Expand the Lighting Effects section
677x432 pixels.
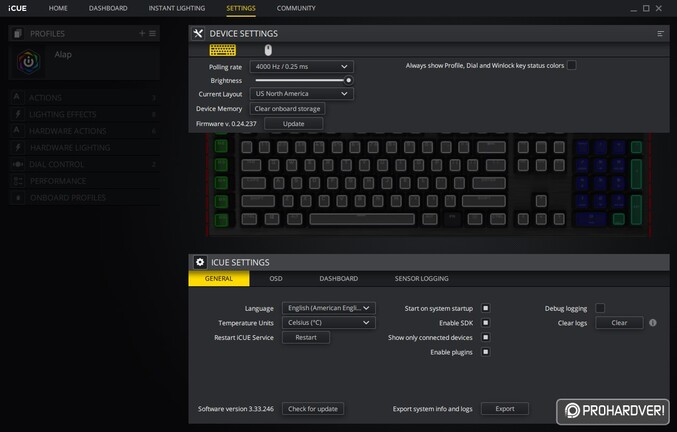click(x=84, y=114)
